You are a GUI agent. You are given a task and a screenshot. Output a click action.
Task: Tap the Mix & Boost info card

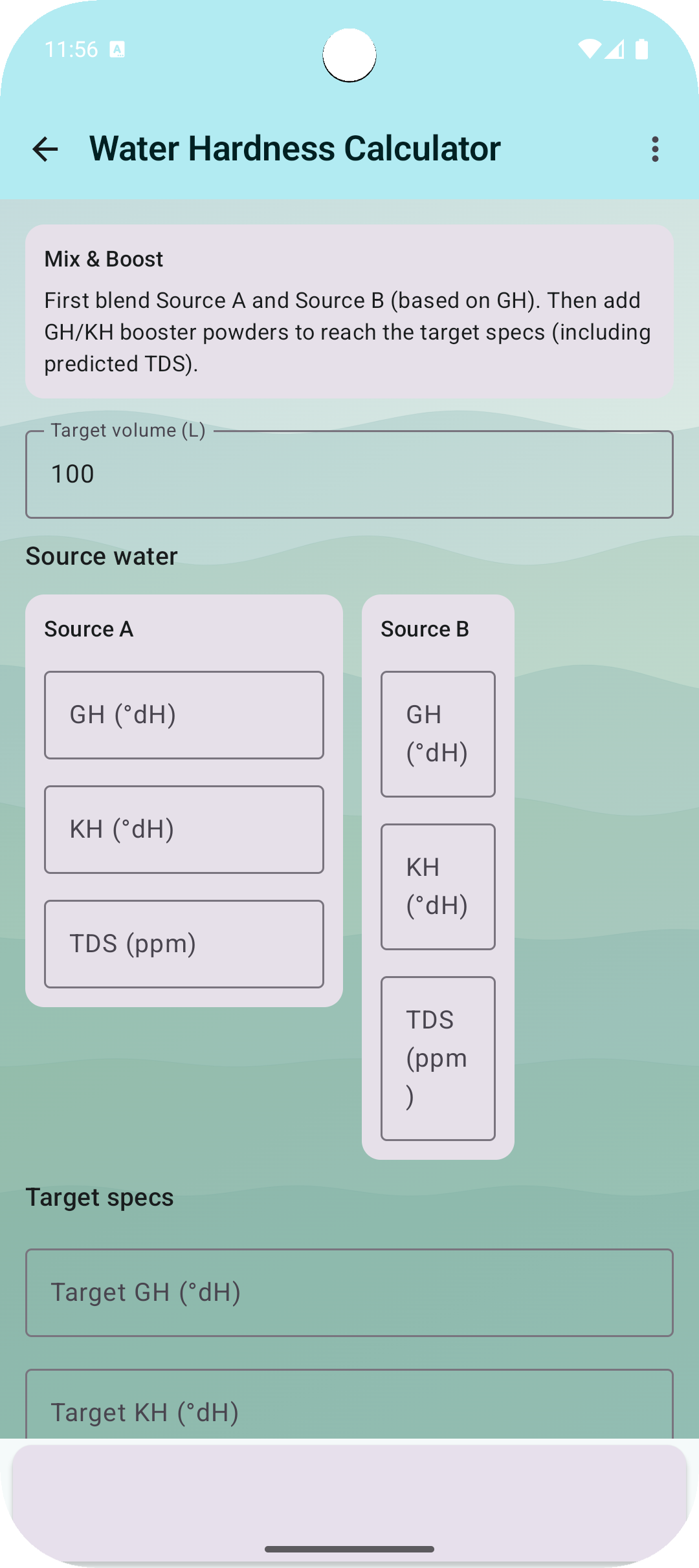349,310
